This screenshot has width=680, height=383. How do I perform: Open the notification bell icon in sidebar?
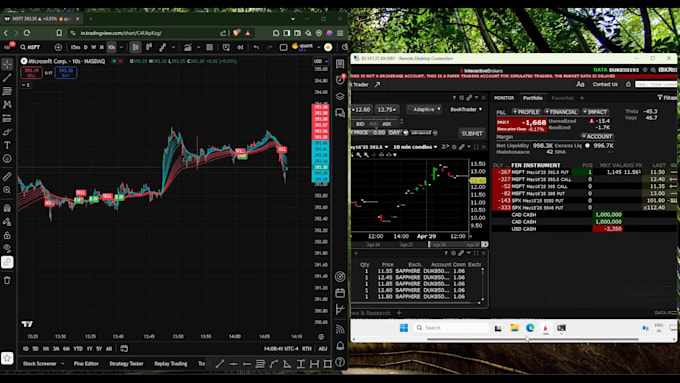coord(340,346)
